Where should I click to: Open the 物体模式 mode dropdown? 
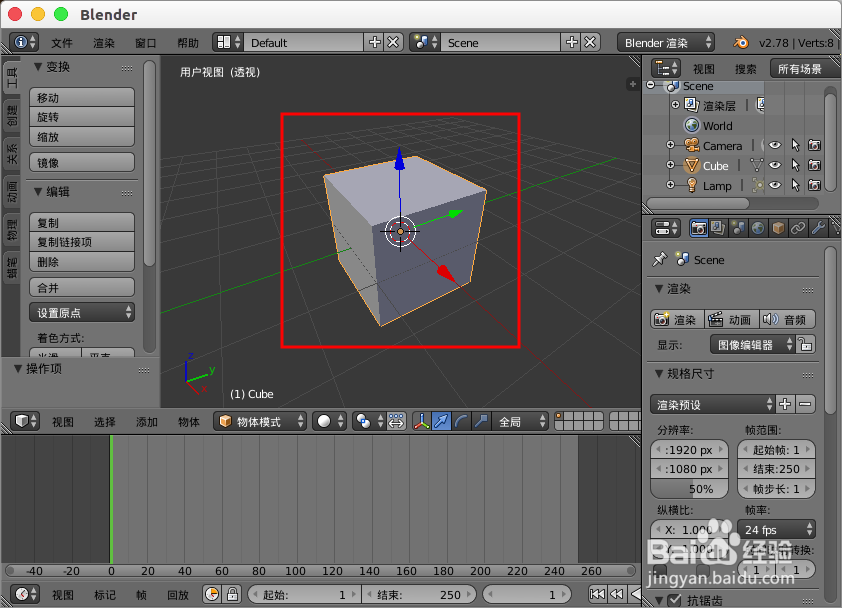260,422
